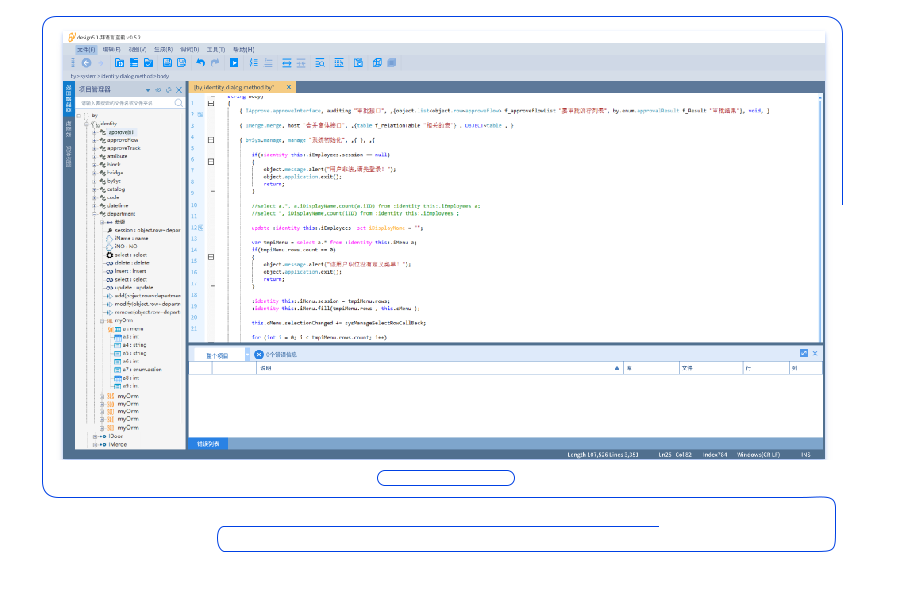Close the 'by identity dialog method by' tab
900x600 pixels.
pyautogui.click(x=289, y=87)
